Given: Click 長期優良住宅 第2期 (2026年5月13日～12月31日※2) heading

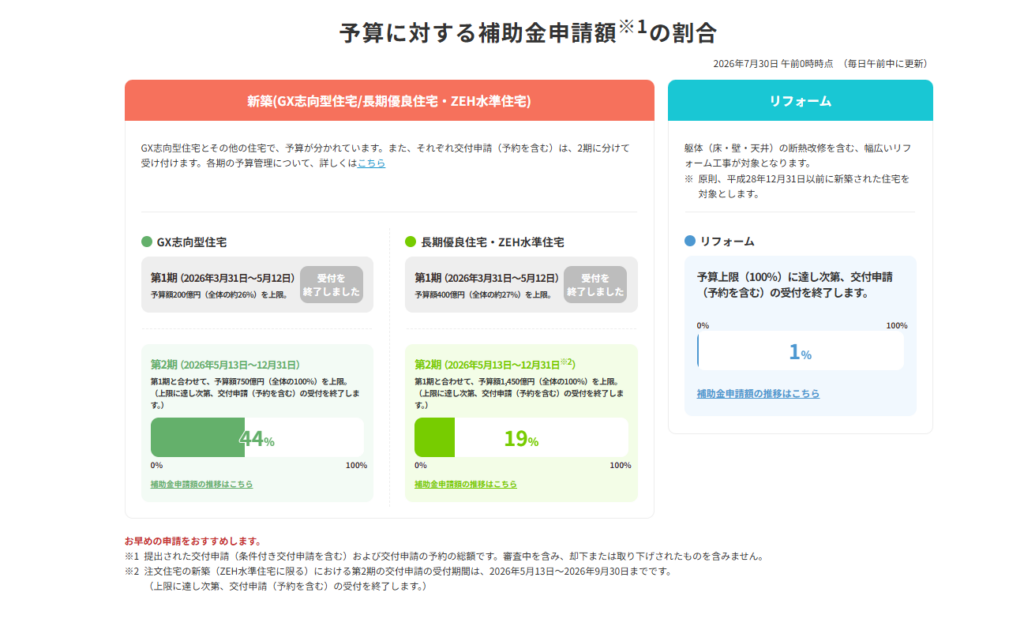Looking at the screenshot, I should [495, 364].
